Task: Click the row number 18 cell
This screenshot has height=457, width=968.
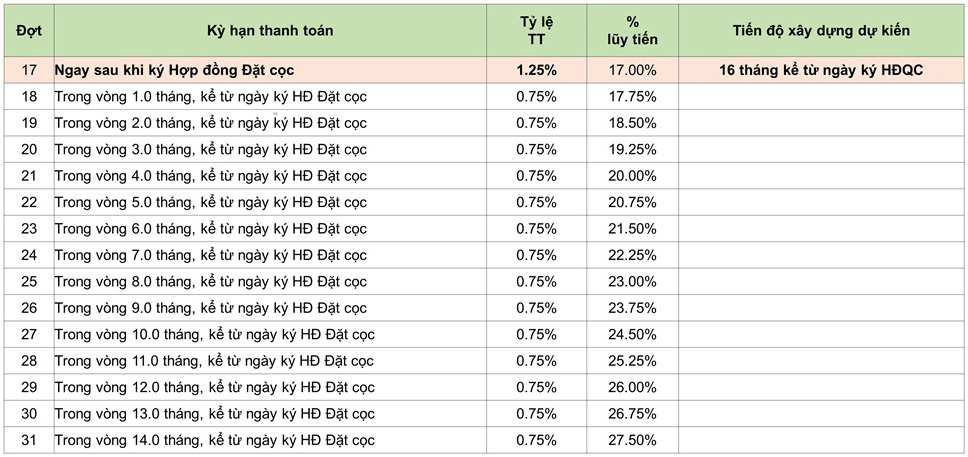Action: pos(29,96)
